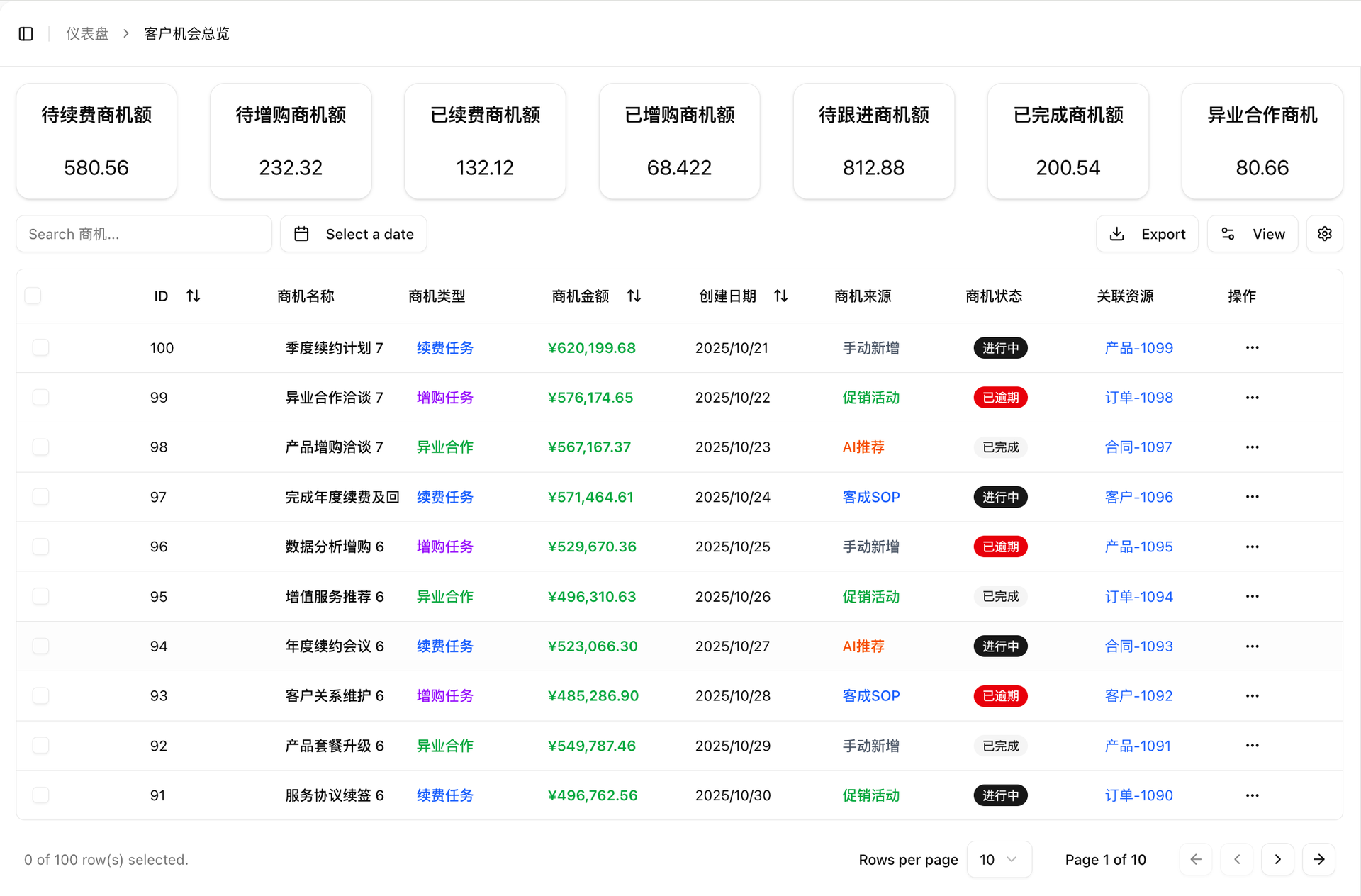Sort by ID column arrows
The height and width of the screenshot is (896, 1361).
193,296
